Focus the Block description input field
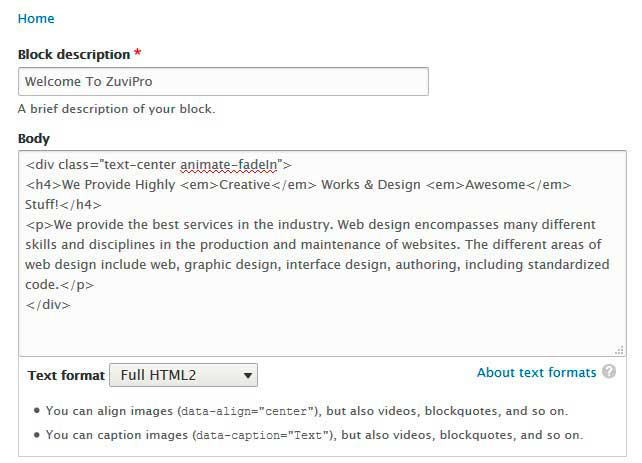 (x=223, y=81)
